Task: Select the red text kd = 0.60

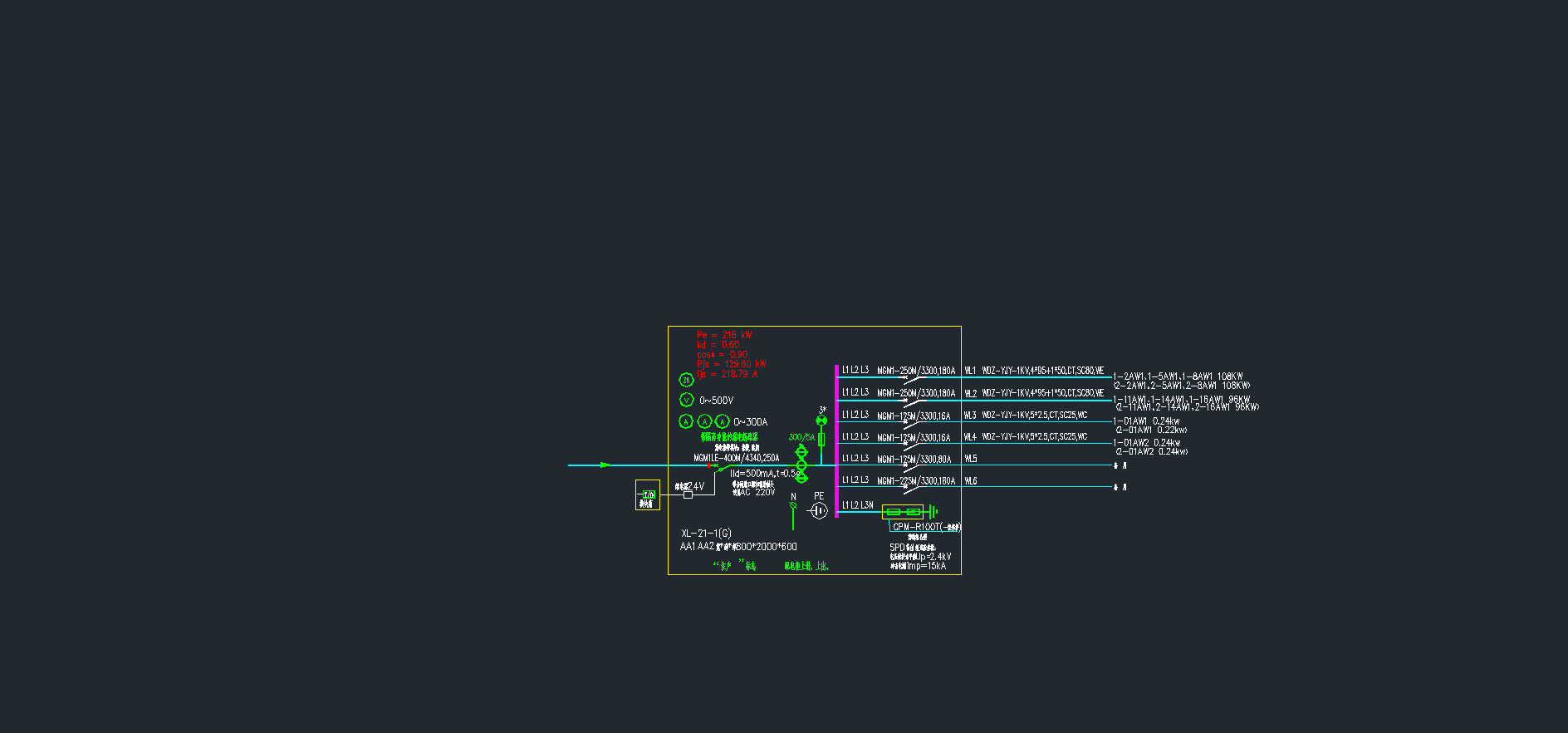Action: coord(718,344)
